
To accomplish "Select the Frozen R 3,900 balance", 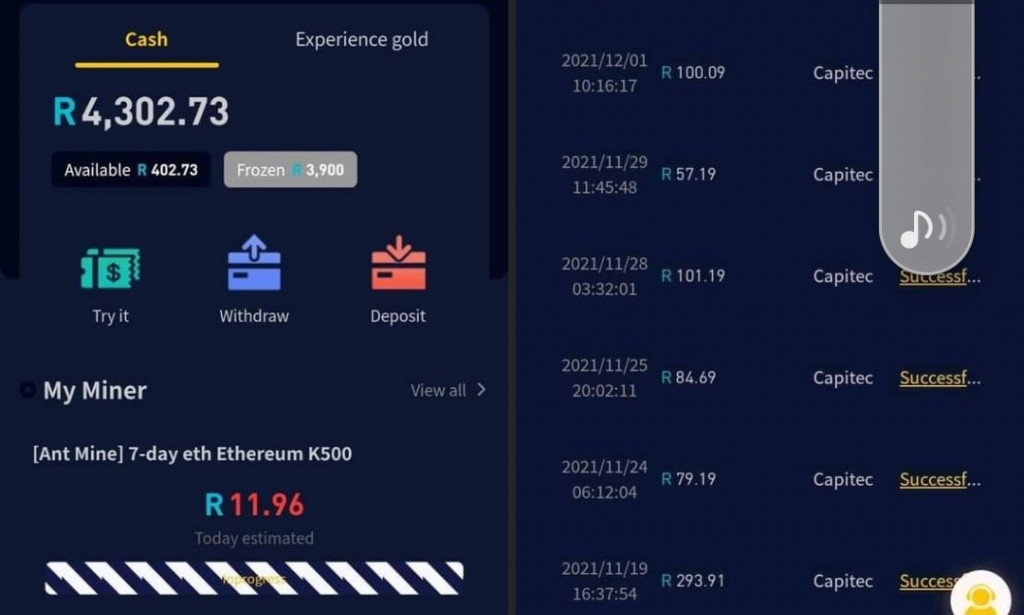I will click(x=290, y=170).
